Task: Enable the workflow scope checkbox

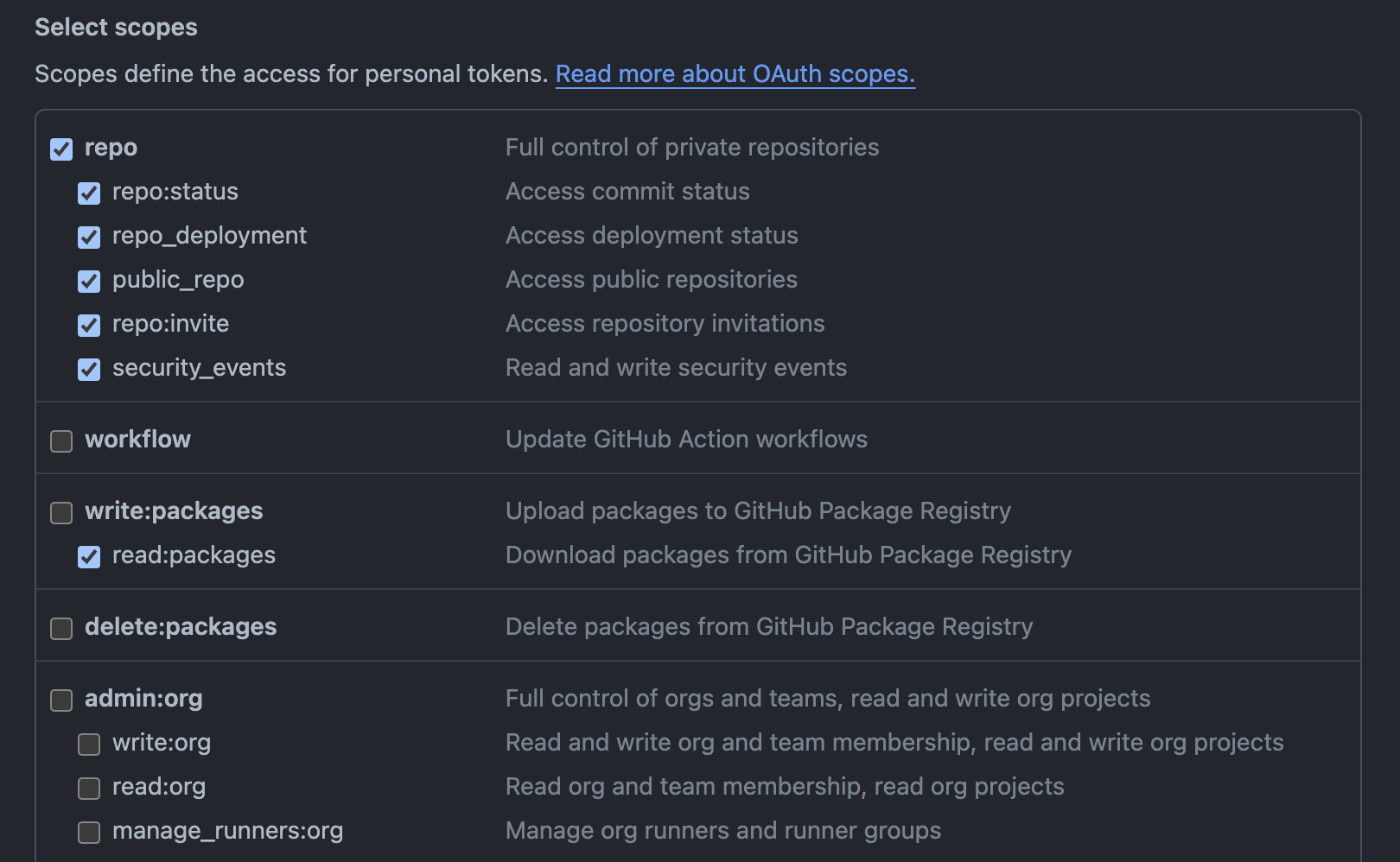Action: click(61, 441)
